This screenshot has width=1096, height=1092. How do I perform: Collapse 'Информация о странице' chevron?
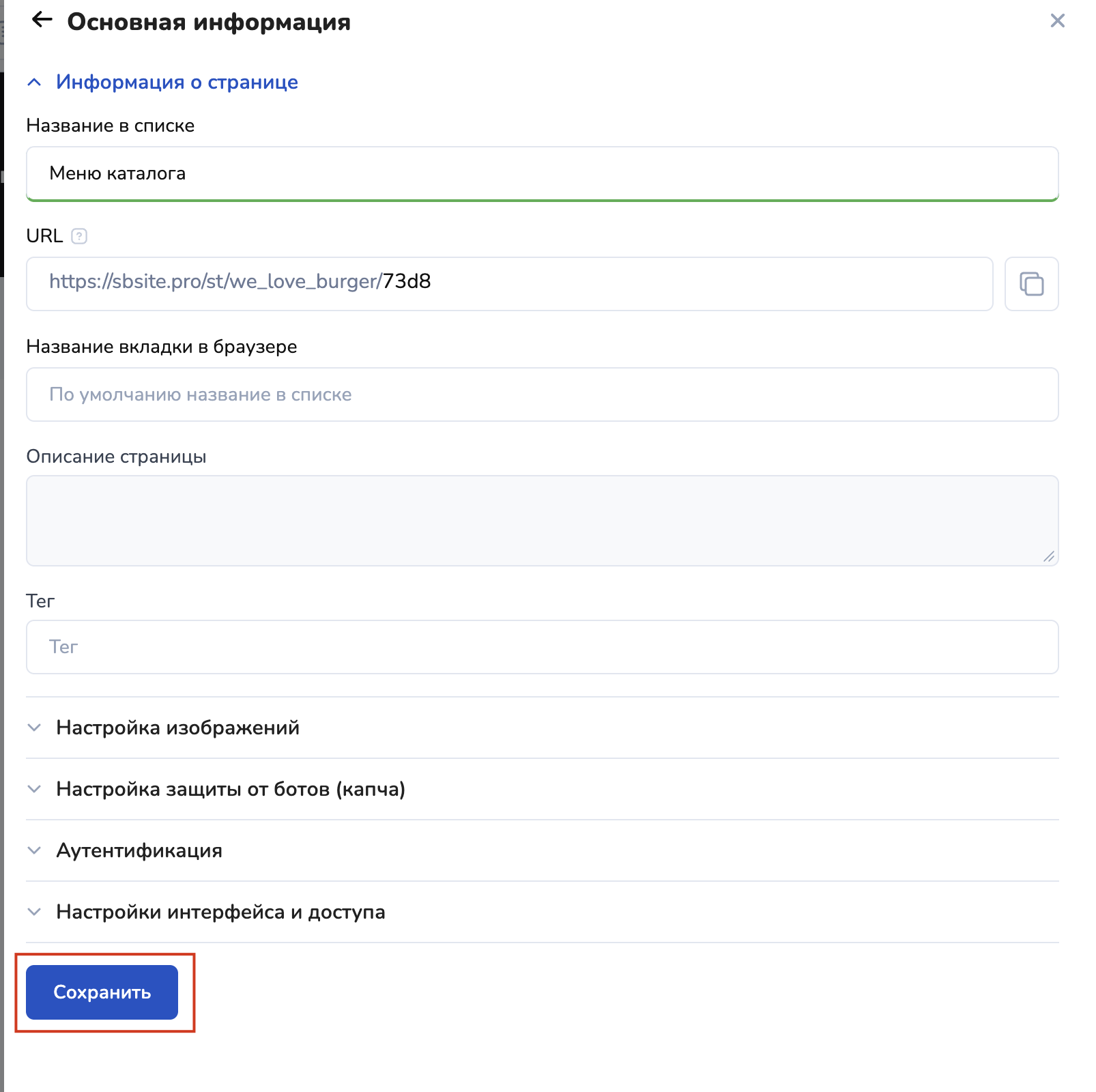tap(34, 83)
